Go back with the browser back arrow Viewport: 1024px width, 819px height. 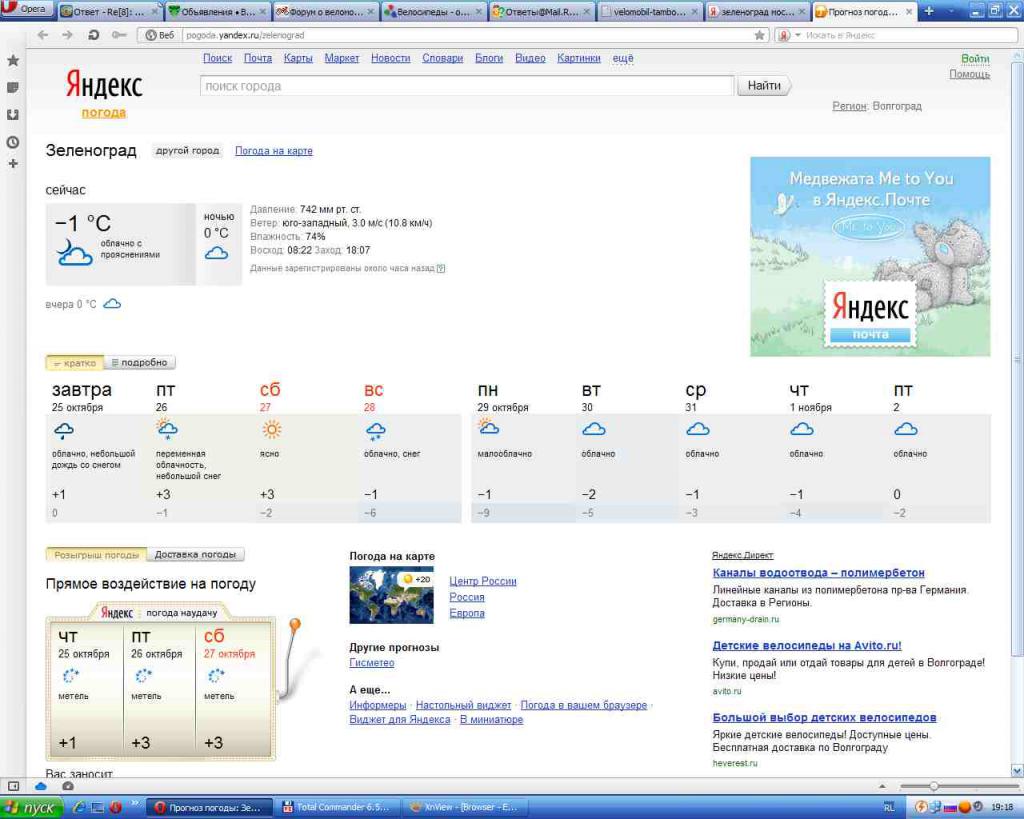coord(43,35)
